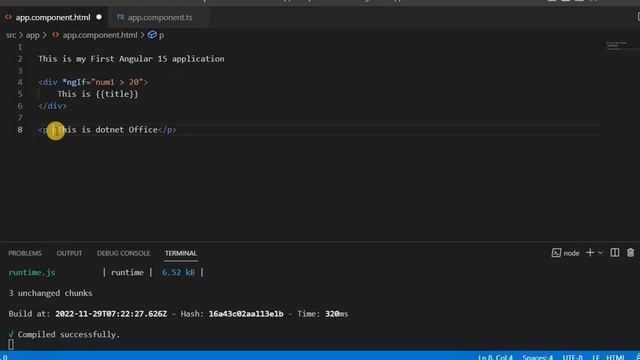Click the HTML file icon on first tab
Screen dimensions: 640x360
tap(8, 18)
